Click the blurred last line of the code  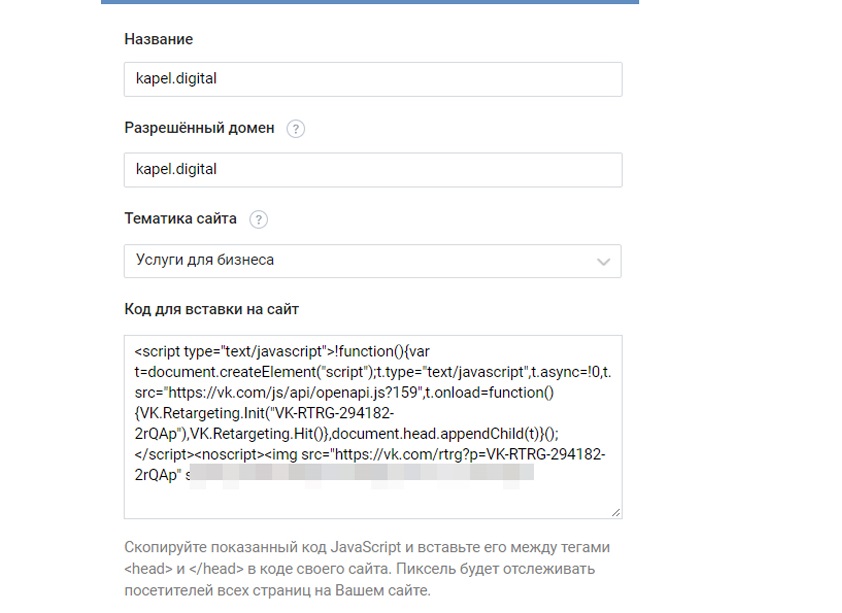[360, 474]
